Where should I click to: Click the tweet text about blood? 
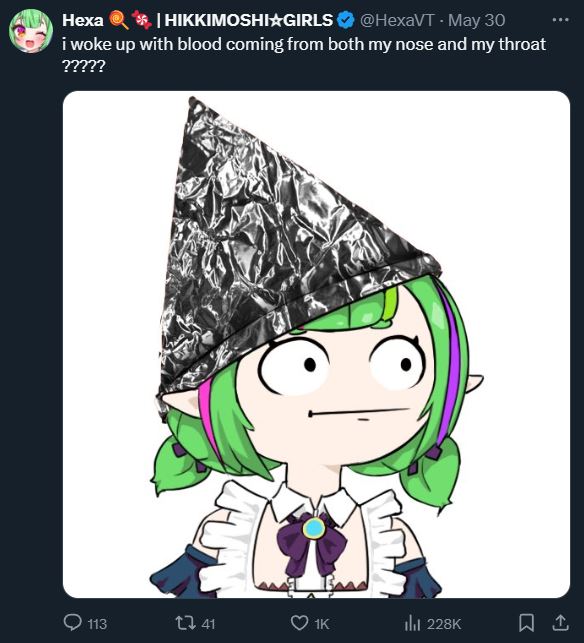point(304,54)
